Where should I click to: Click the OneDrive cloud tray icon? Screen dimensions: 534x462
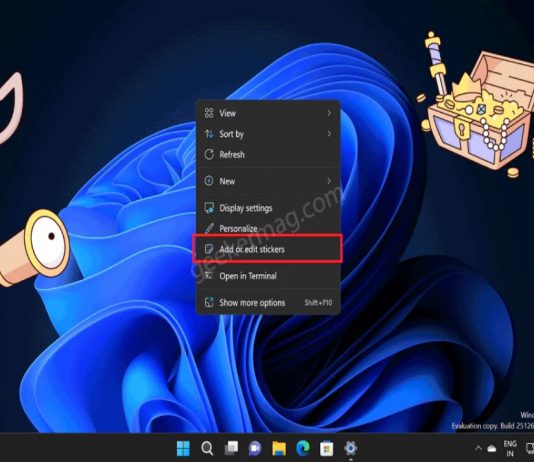pyautogui.click(x=492, y=449)
